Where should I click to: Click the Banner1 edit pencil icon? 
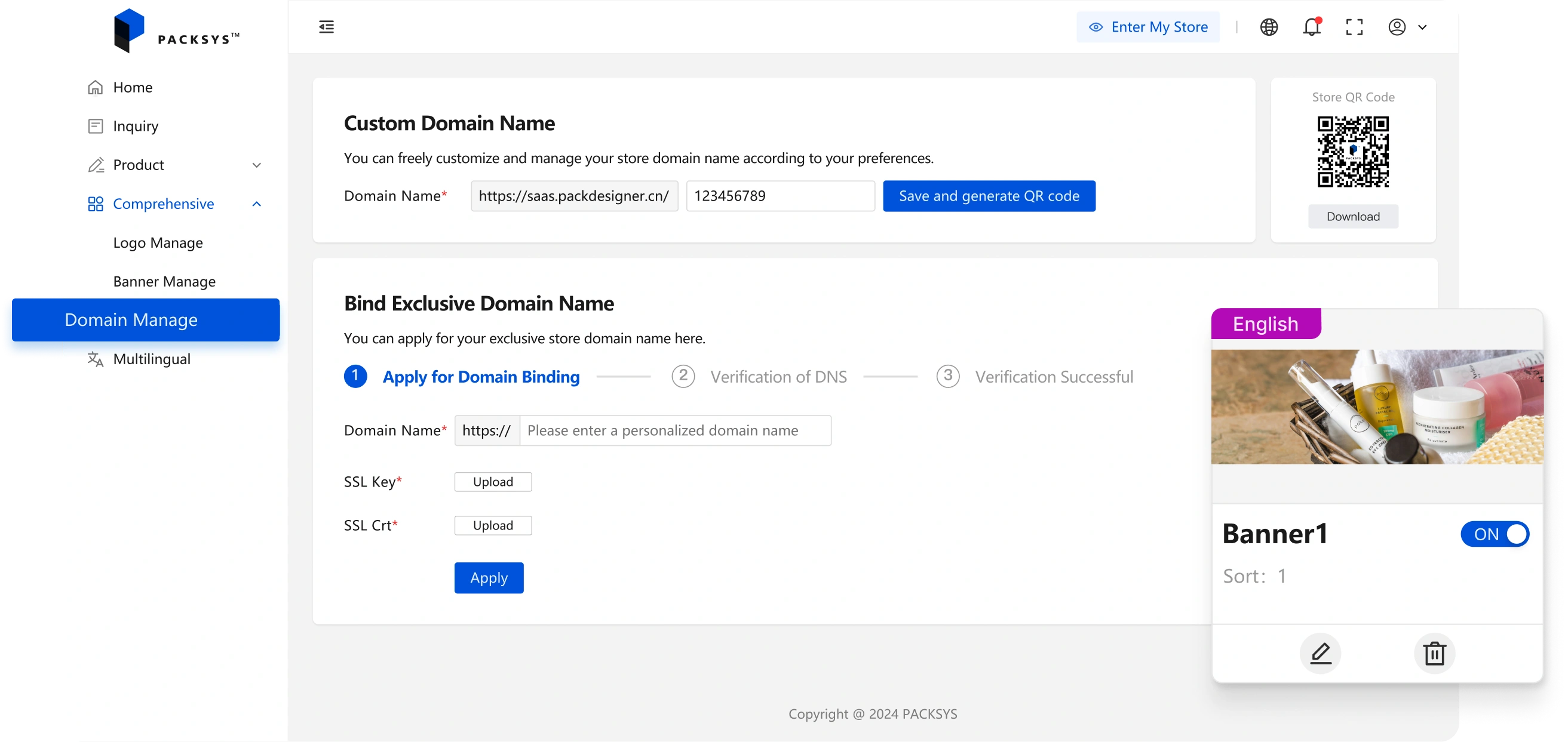pyautogui.click(x=1320, y=653)
